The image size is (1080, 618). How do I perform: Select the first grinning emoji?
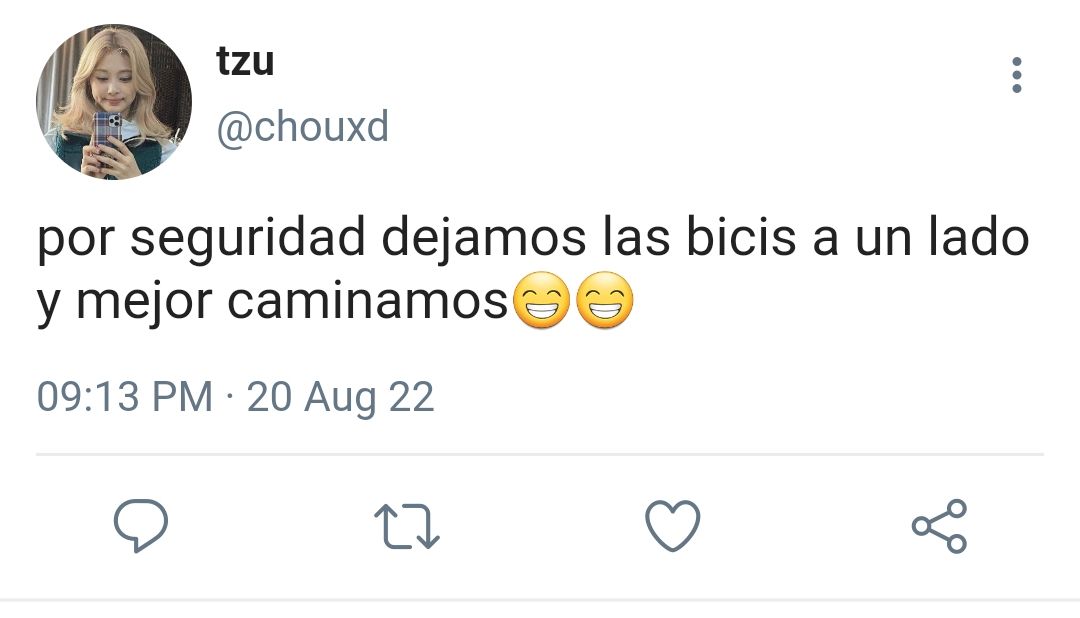pos(543,300)
